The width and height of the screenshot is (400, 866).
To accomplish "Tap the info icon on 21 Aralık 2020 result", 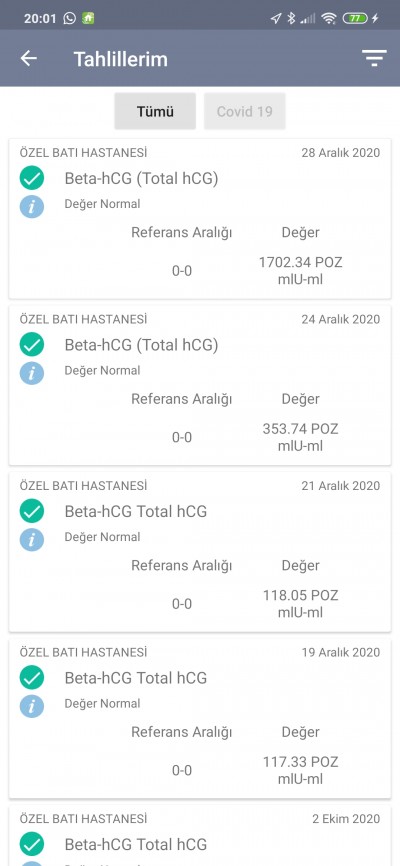I will pyautogui.click(x=32, y=540).
